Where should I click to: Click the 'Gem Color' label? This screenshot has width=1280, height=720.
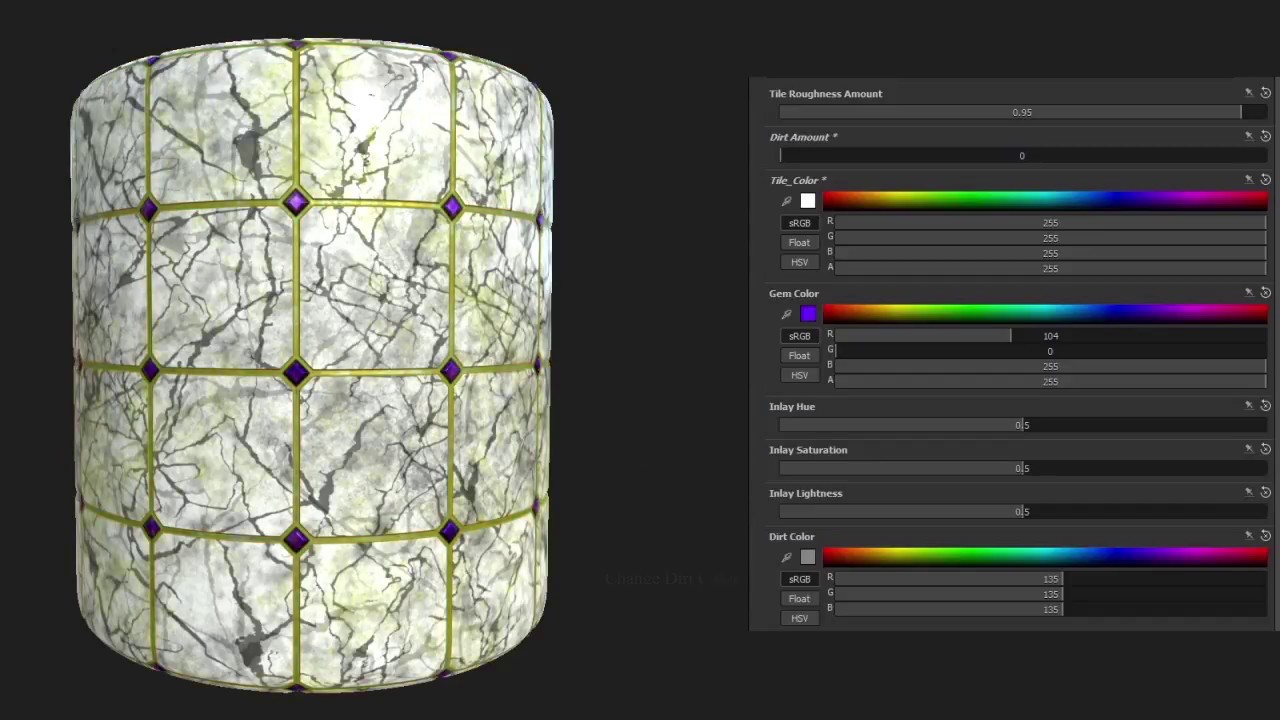click(x=794, y=293)
